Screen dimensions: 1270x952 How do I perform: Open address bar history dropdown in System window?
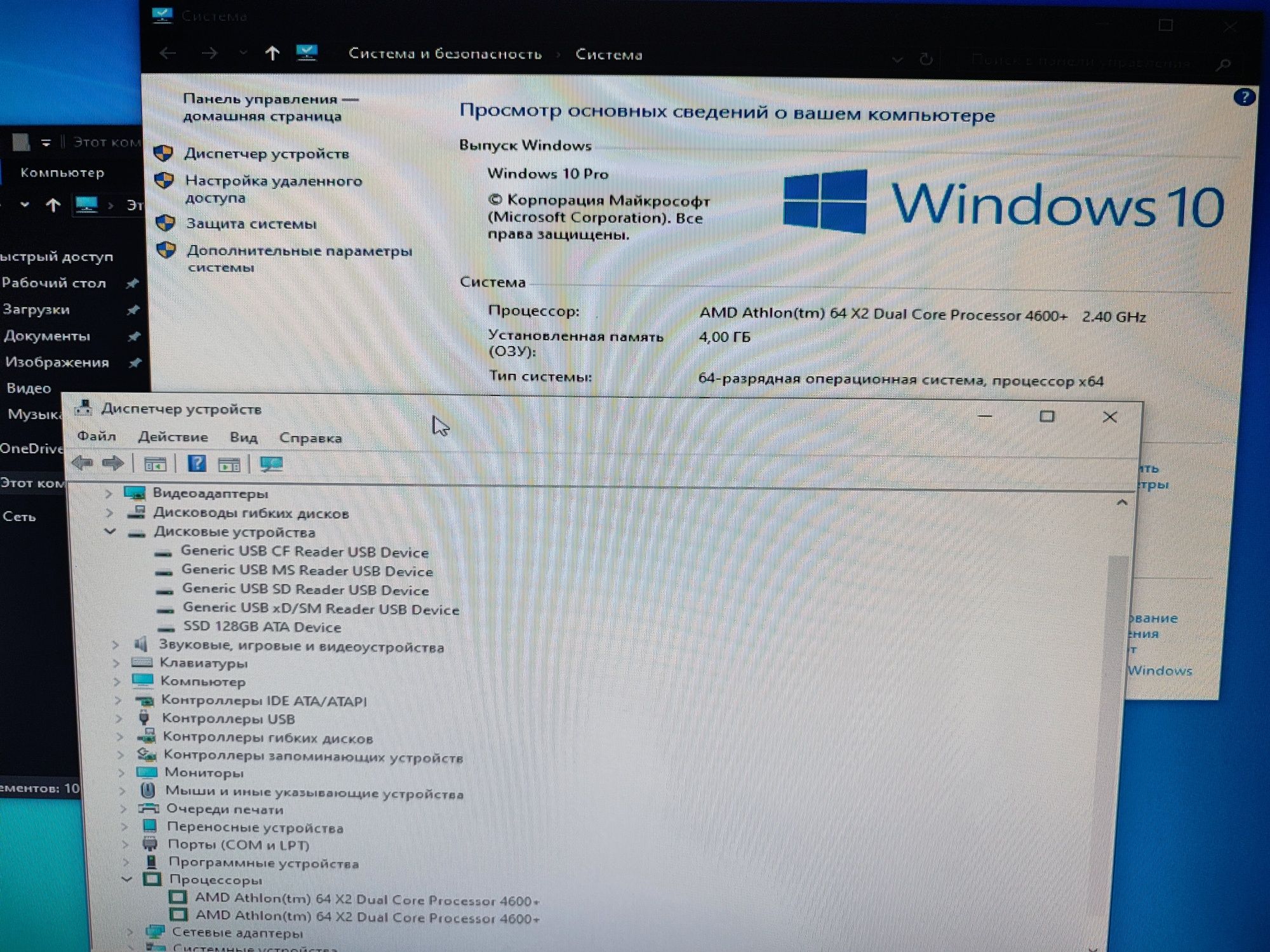[897, 60]
